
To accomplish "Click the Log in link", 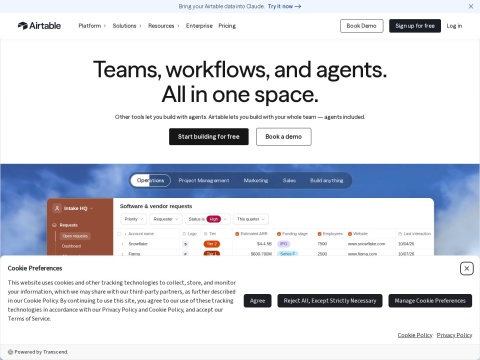I will coord(454,26).
